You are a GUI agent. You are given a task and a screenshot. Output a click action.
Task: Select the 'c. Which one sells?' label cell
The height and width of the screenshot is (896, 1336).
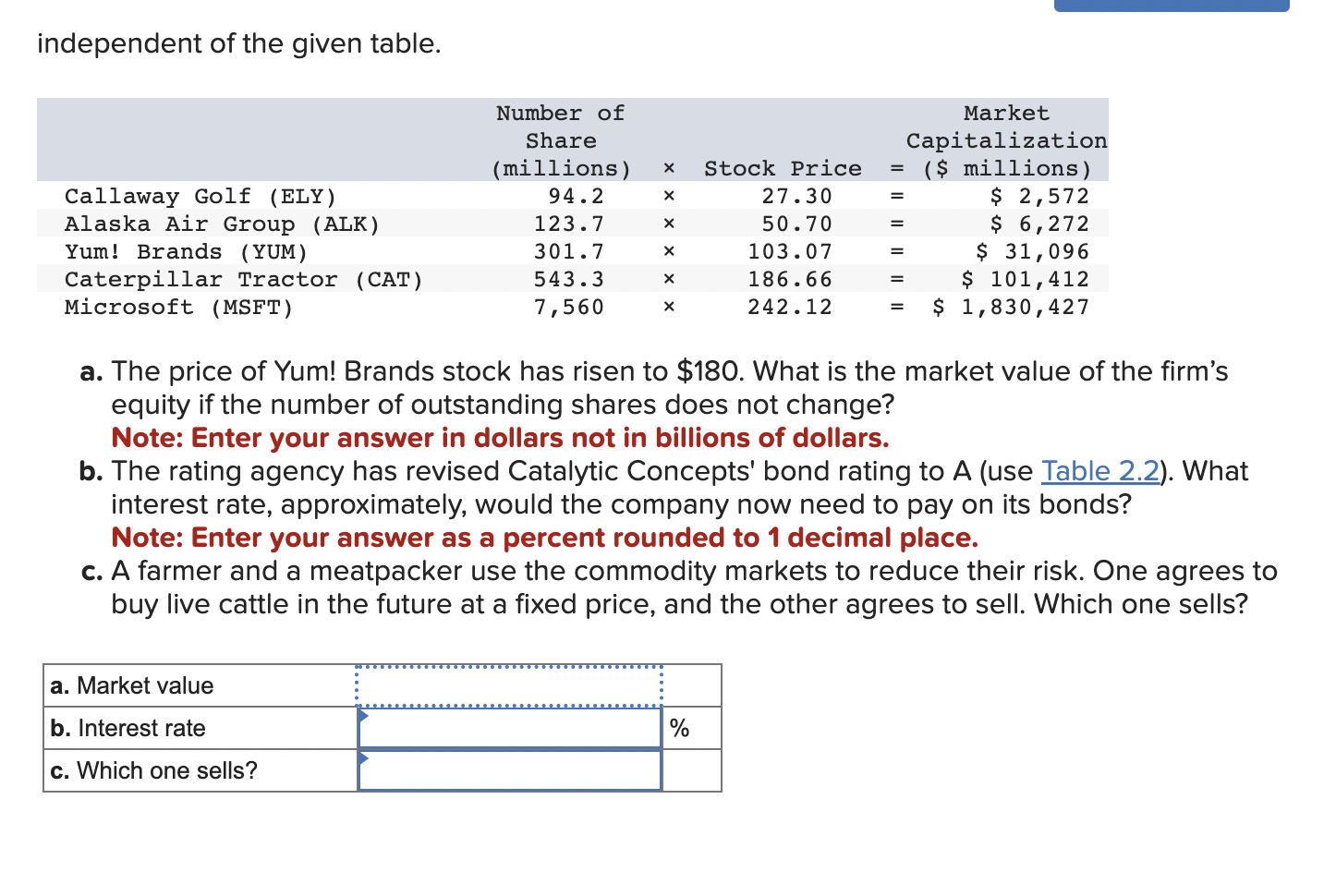(x=200, y=770)
